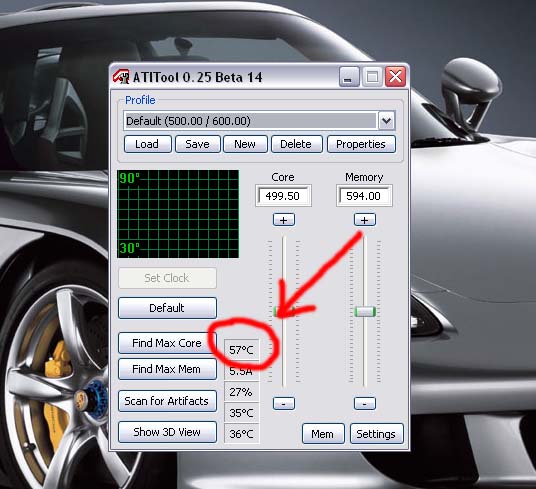Viewport: 536px width, 489px height.
Task: Click the Memory clock value field
Action: 364,196
